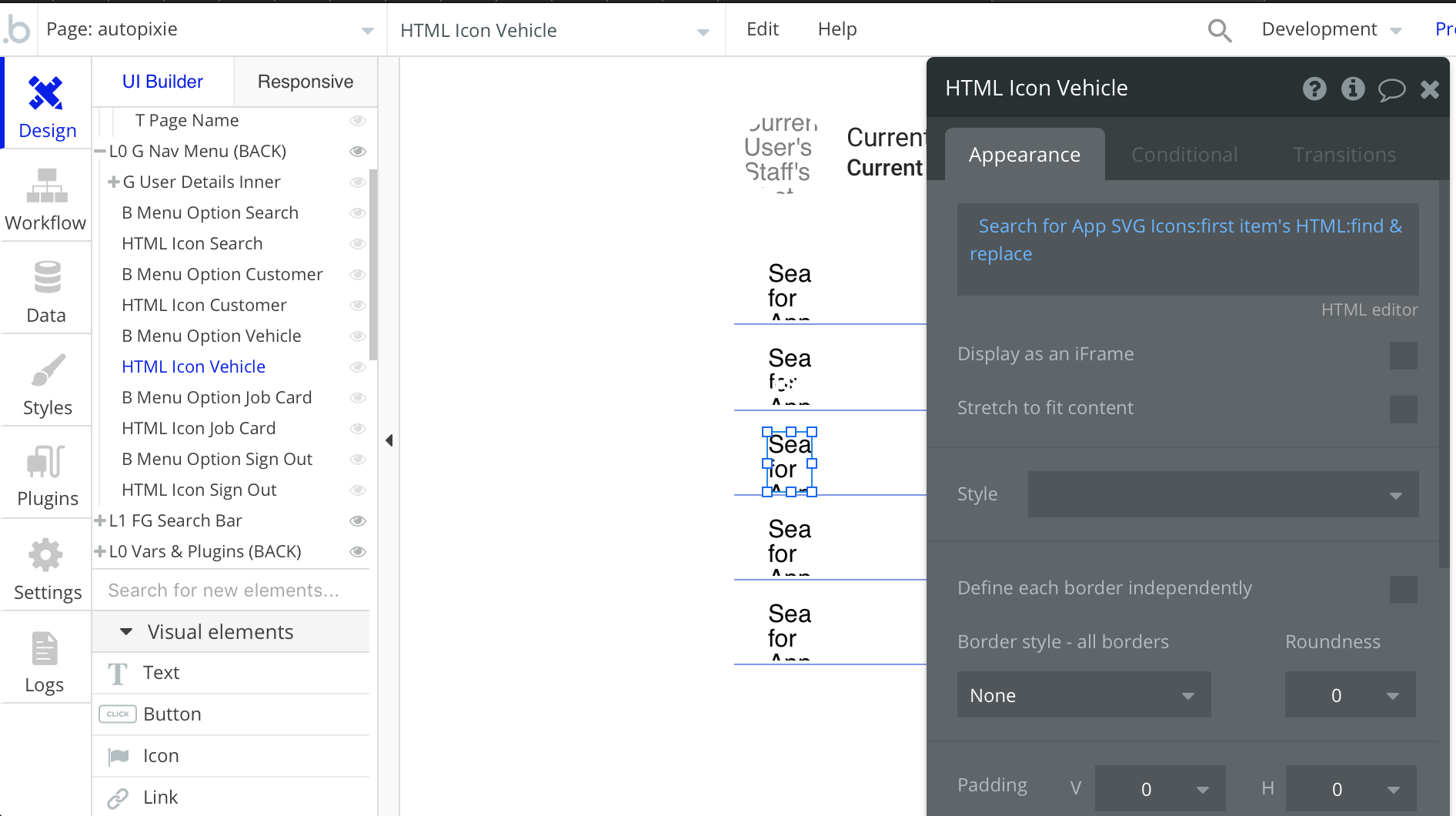The image size is (1456, 816).
Task: Select HTML Icon Job Card element
Action: (x=199, y=428)
